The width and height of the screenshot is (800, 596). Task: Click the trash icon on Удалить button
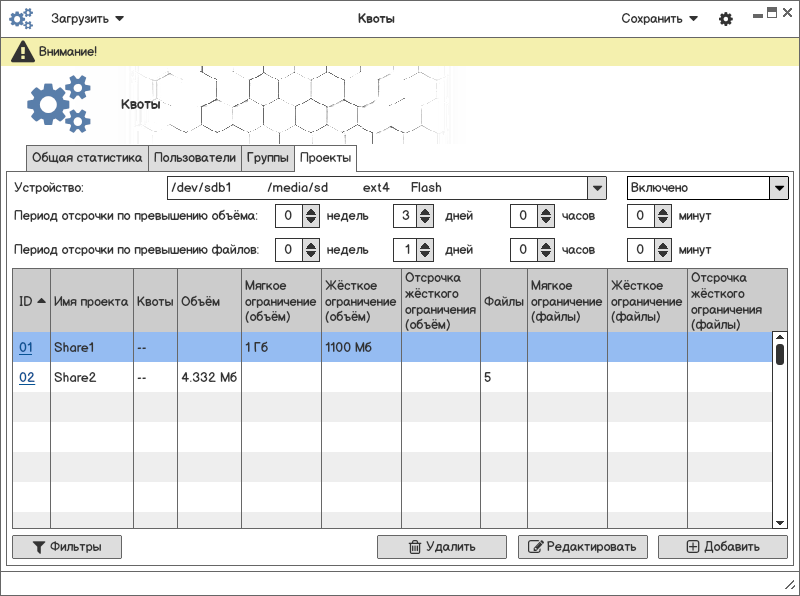[415, 547]
